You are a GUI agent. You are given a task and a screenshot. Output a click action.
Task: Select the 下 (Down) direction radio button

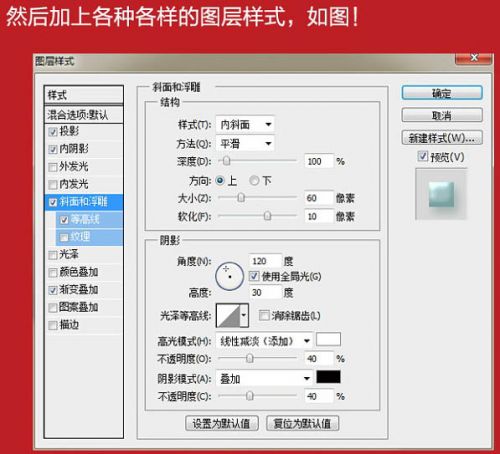(254, 181)
